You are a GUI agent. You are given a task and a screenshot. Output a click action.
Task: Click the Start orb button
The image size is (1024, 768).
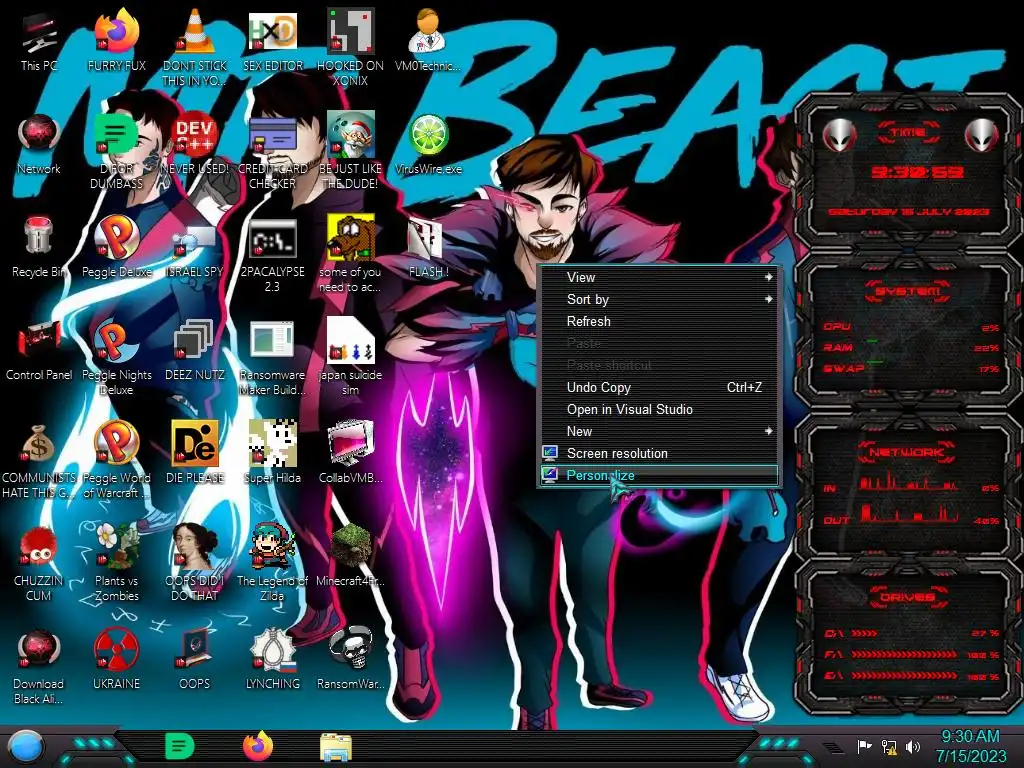coord(26,748)
